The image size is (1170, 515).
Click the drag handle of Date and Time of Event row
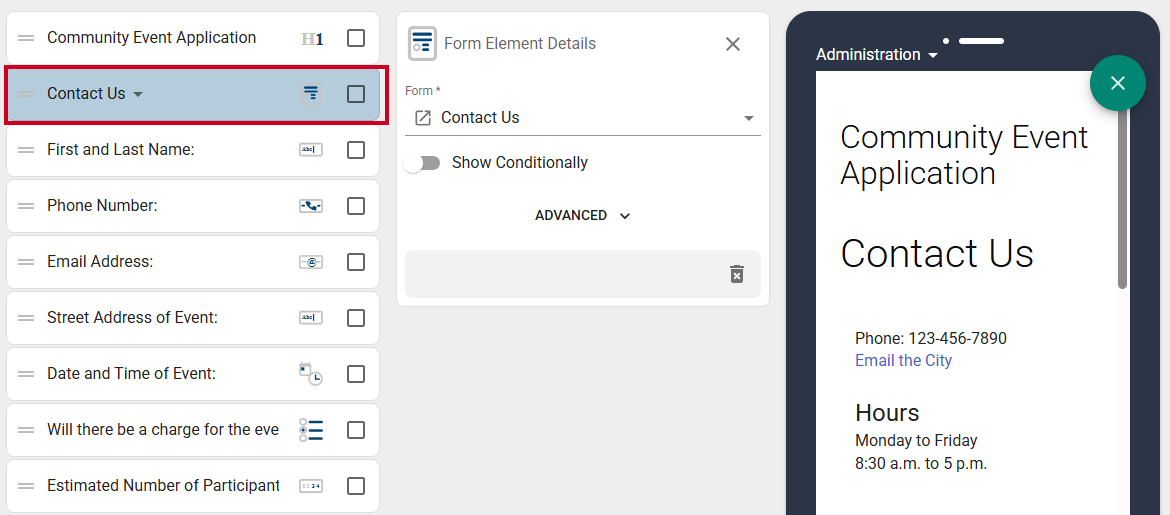(x=26, y=374)
